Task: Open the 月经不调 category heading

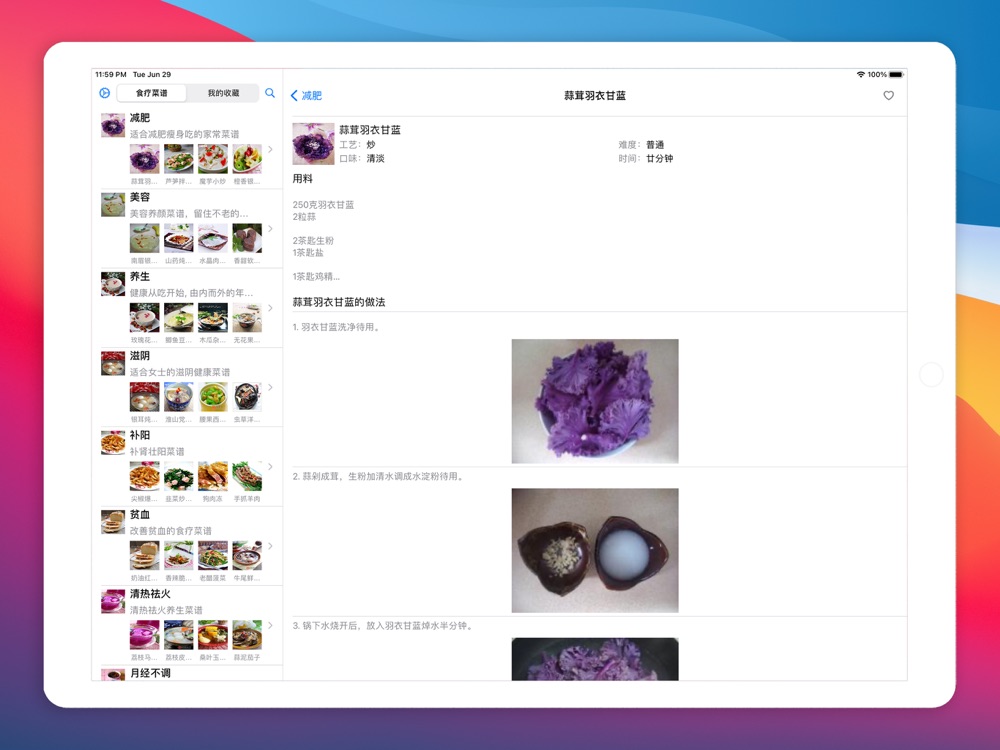Action: pyautogui.click(x=151, y=673)
